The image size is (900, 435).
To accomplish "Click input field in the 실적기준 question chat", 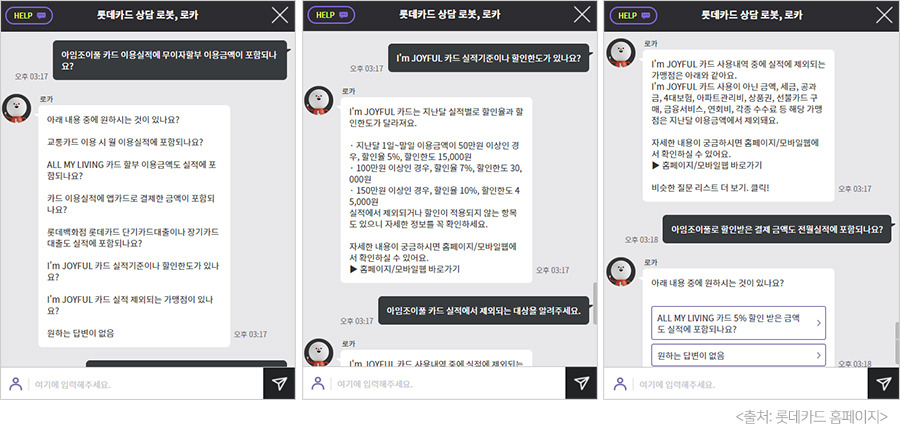I will click(449, 384).
